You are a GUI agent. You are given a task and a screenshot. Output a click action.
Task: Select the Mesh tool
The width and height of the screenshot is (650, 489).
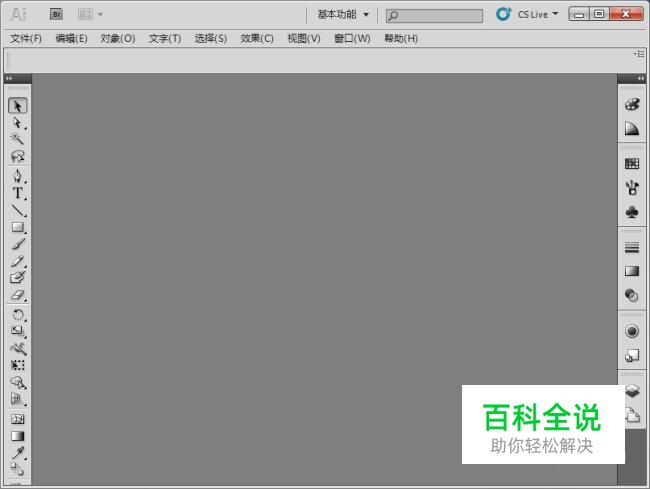point(17,419)
